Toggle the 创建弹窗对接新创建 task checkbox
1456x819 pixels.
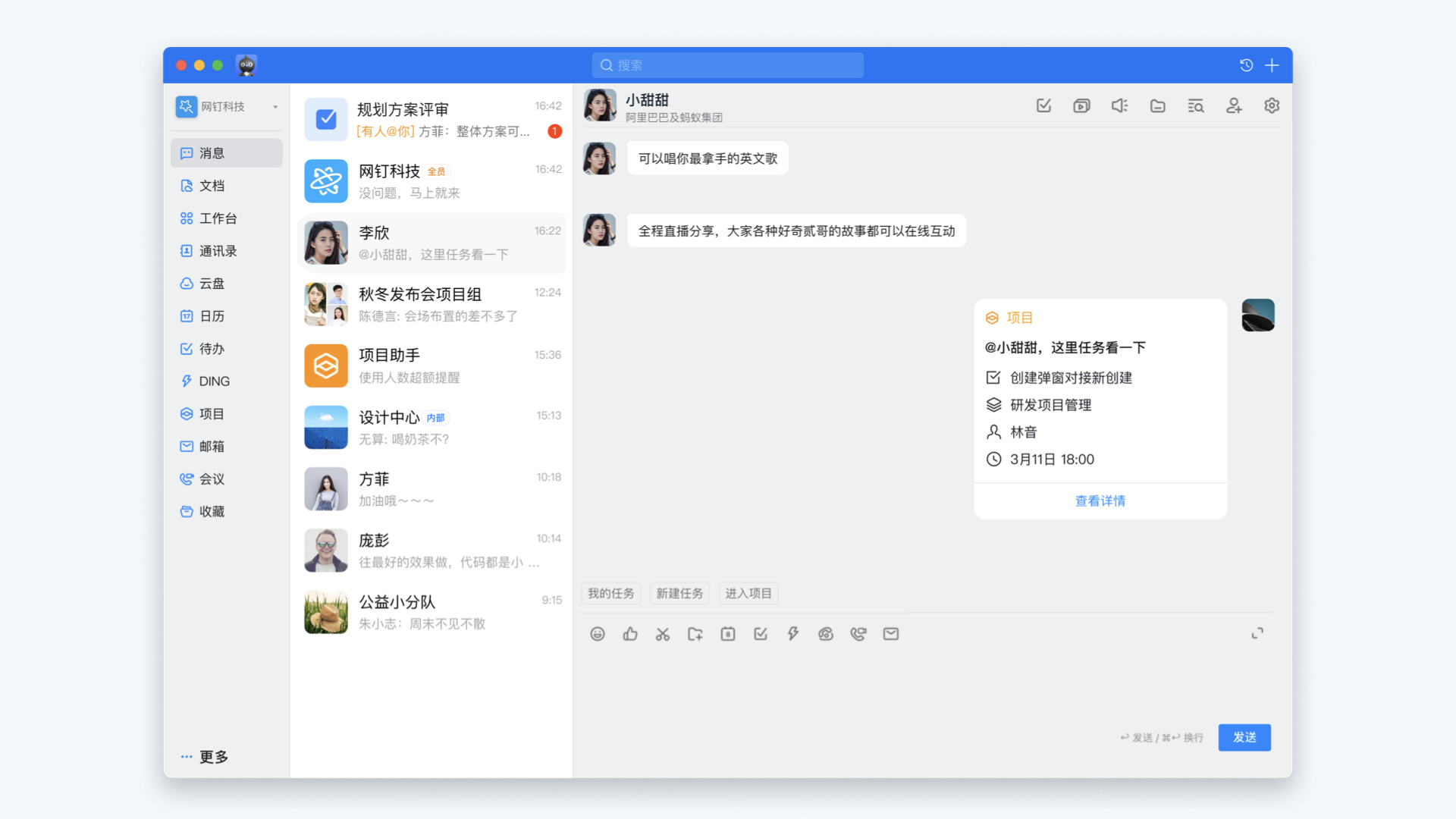point(993,378)
